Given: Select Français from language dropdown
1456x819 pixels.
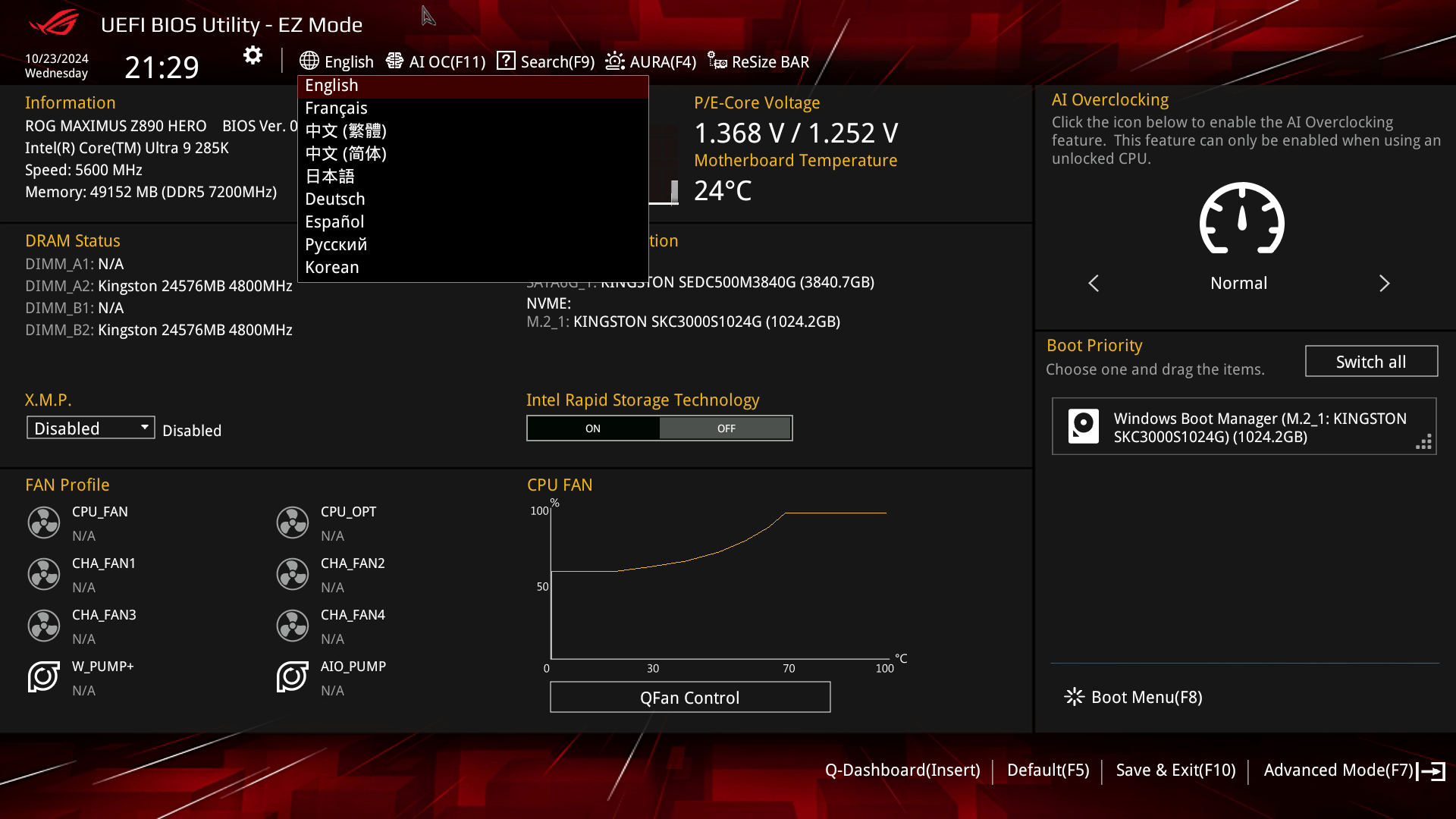Looking at the screenshot, I should [x=336, y=108].
